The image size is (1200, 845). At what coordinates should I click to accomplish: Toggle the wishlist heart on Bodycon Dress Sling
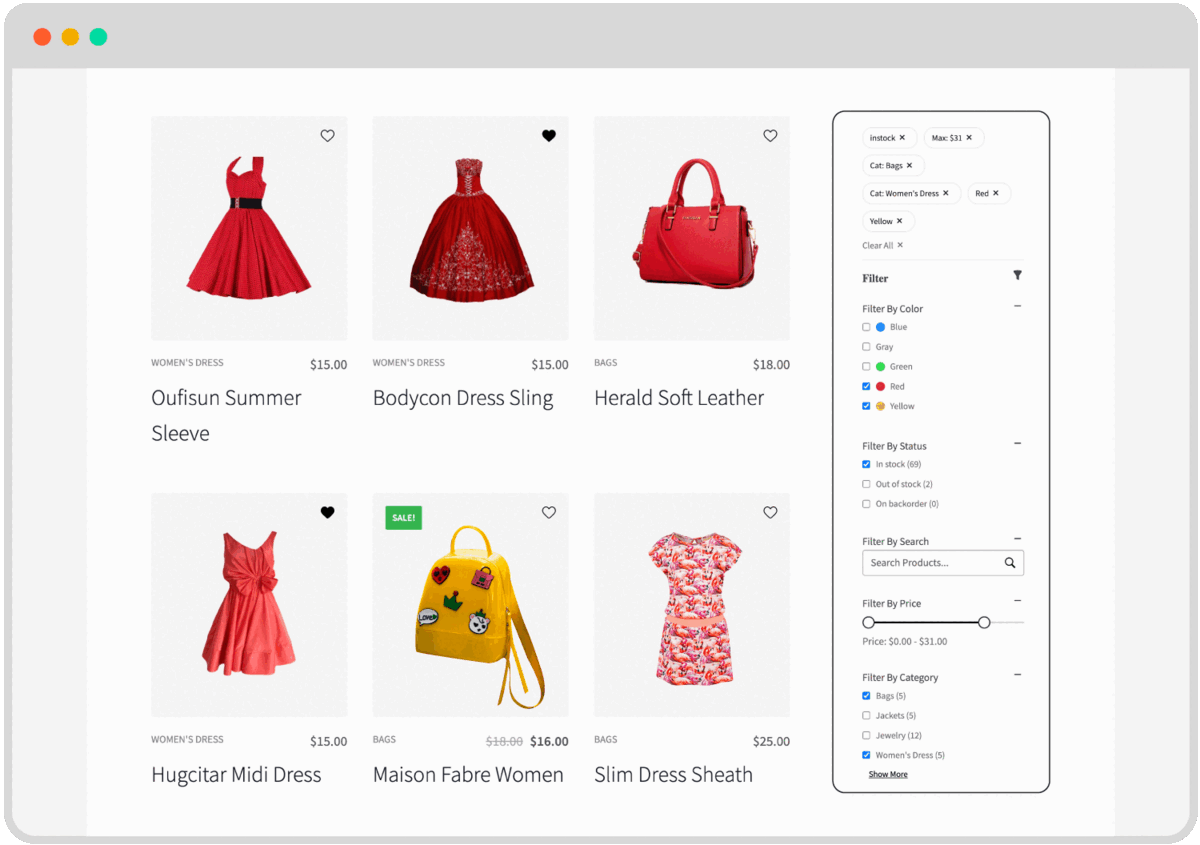tap(549, 136)
